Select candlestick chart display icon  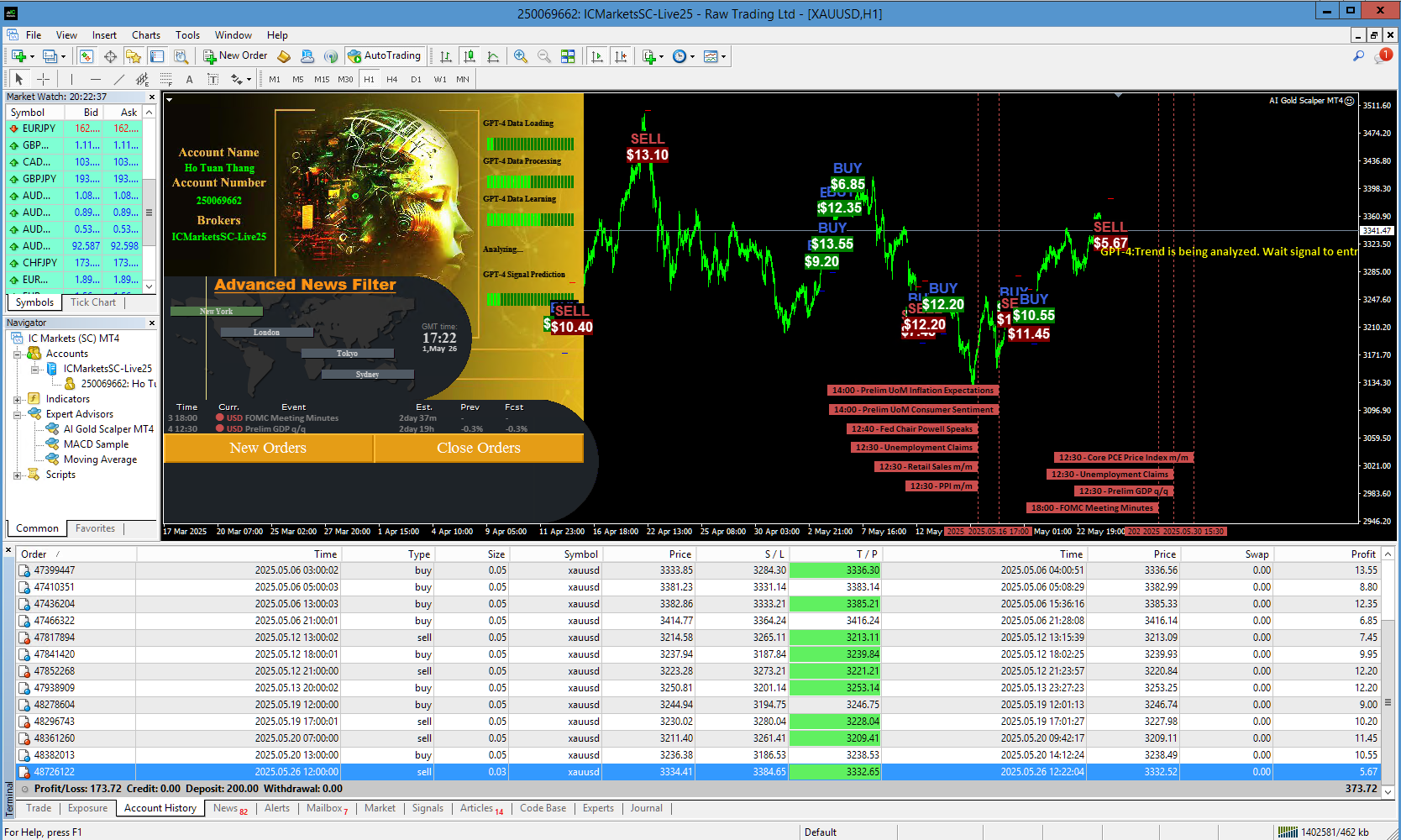[470, 56]
